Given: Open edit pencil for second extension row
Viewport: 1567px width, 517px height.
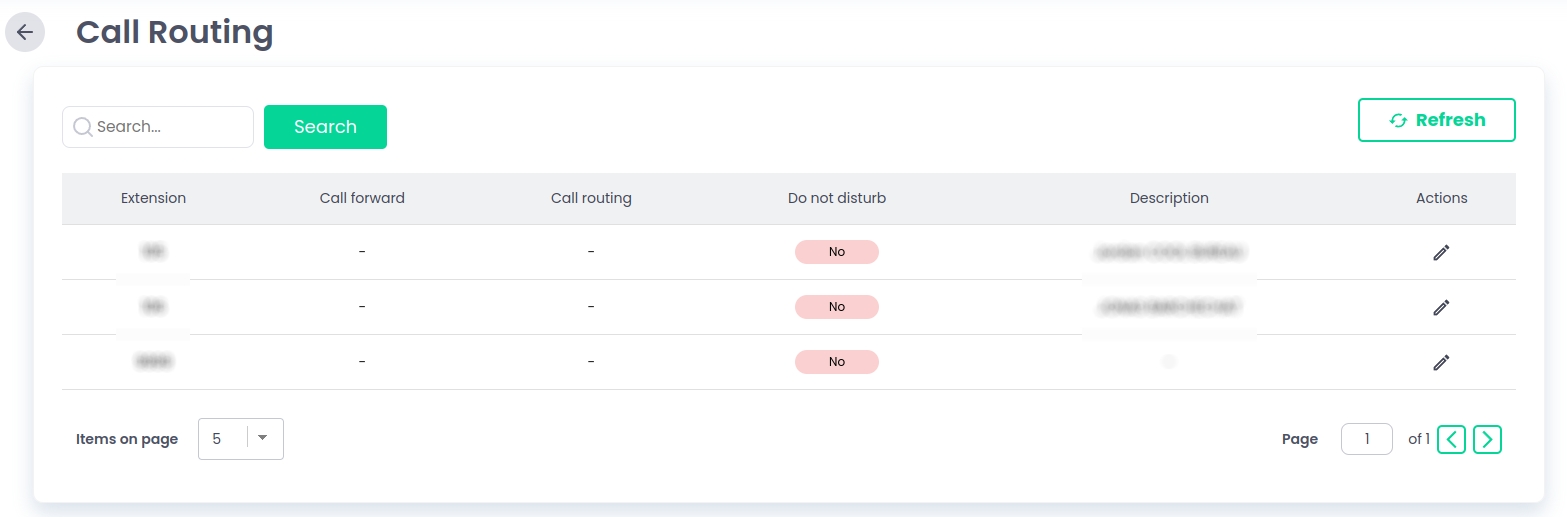Looking at the screenshot, I should pyautogui.click(x=1441, y=308).
